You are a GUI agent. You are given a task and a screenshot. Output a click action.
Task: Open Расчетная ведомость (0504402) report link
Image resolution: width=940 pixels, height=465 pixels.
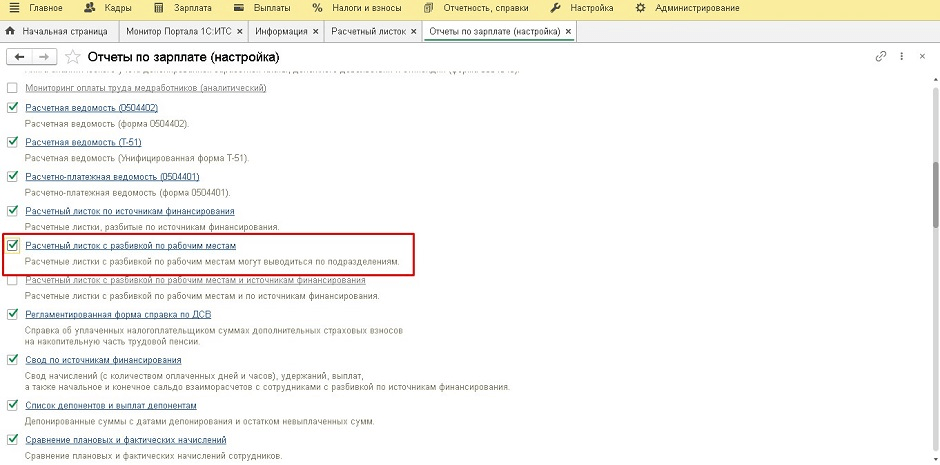coord(92,108)
